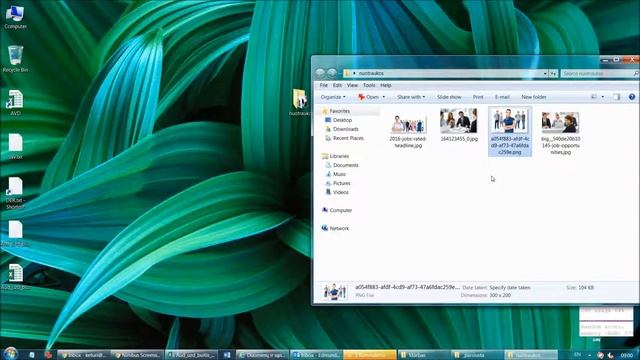Click the preview thumbnail in the details pane
The image size is (640, 360).
(x=334, y=292)
